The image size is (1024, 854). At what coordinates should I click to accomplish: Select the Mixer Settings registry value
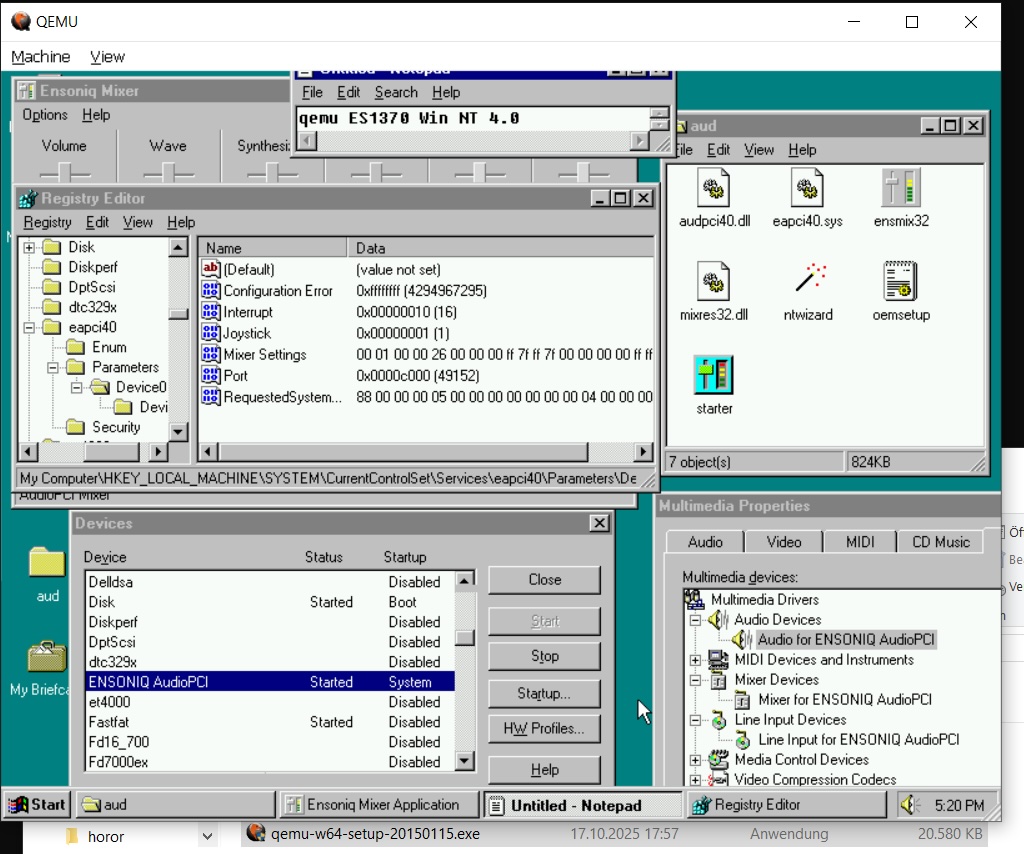pyautogui.click(x=264, y=355)
